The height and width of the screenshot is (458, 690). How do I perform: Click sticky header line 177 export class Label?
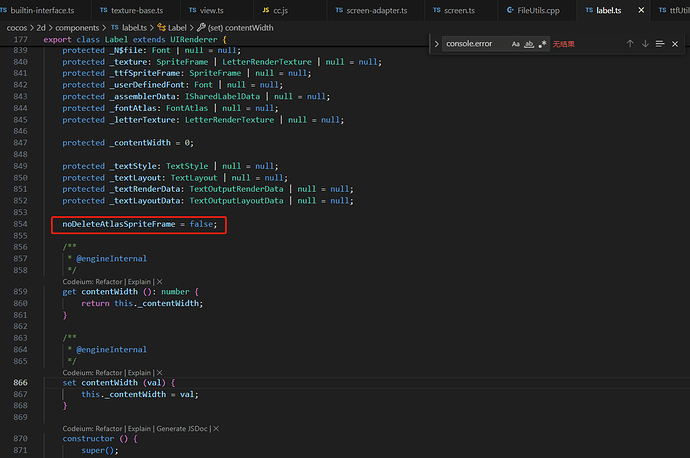coord(135,40)
